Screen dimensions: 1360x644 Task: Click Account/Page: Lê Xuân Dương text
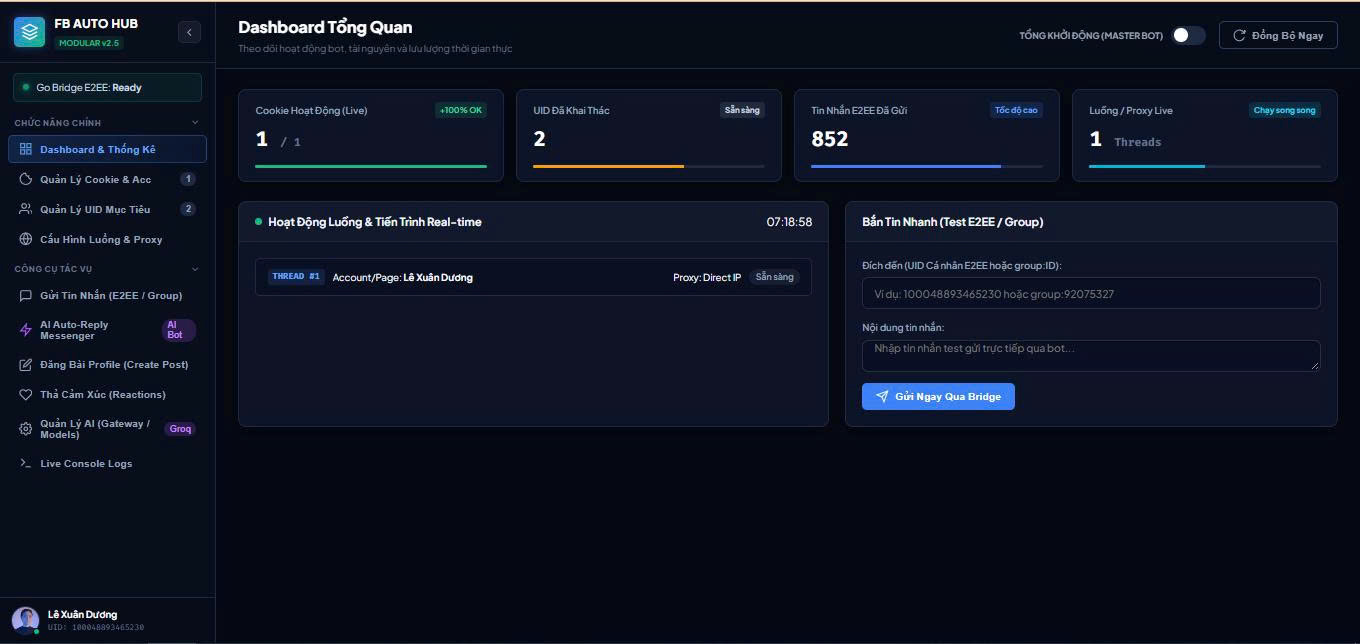coord(402,277)
